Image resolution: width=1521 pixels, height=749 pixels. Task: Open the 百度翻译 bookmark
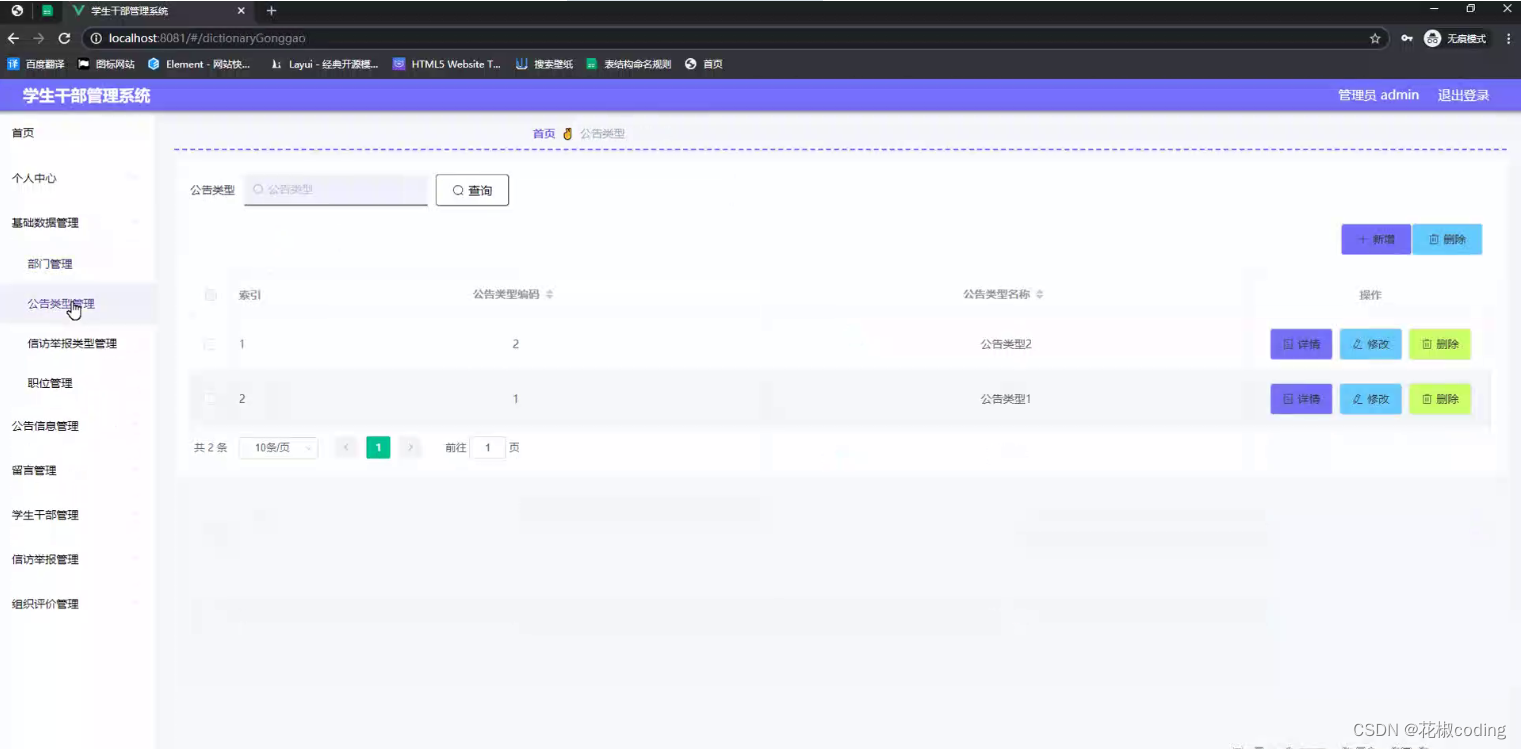point(36,64)
